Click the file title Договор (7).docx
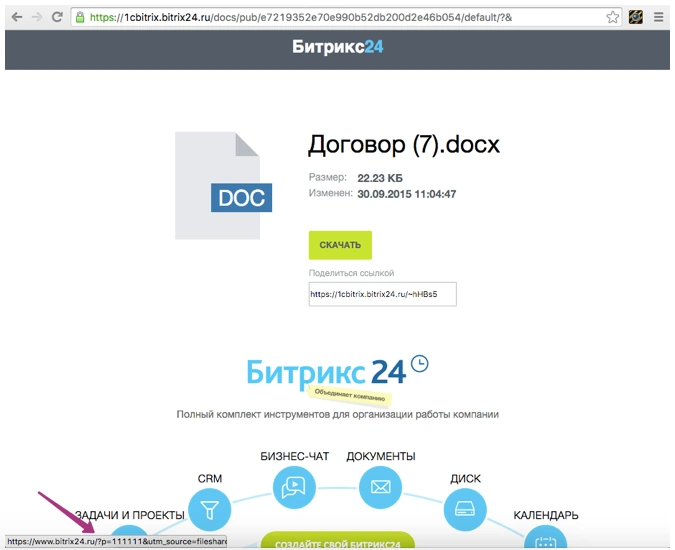Screen dimensions: 675x550 click(404, 145)
